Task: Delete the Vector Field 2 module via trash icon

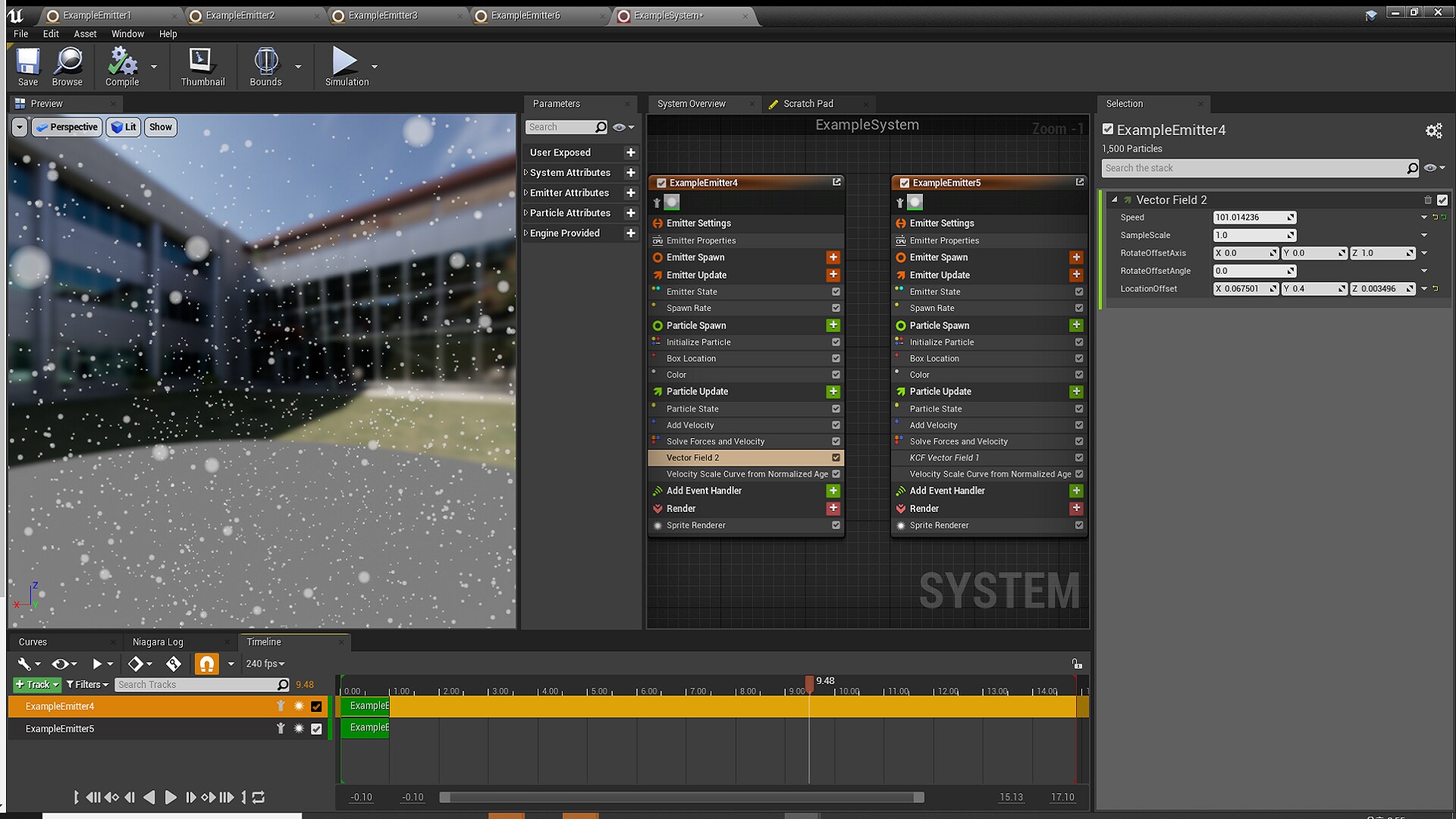Action: click(x=1428, y=200)
